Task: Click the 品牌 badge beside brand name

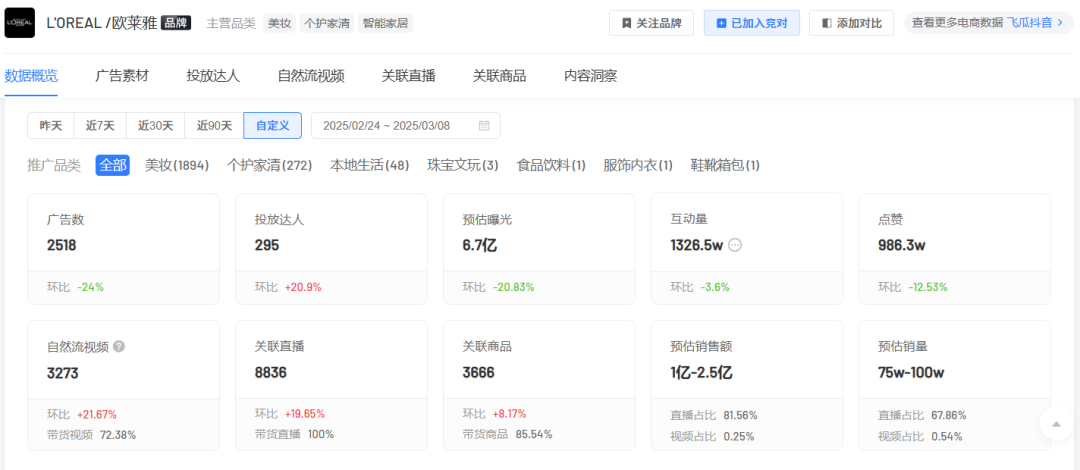Action: point(176,23)
